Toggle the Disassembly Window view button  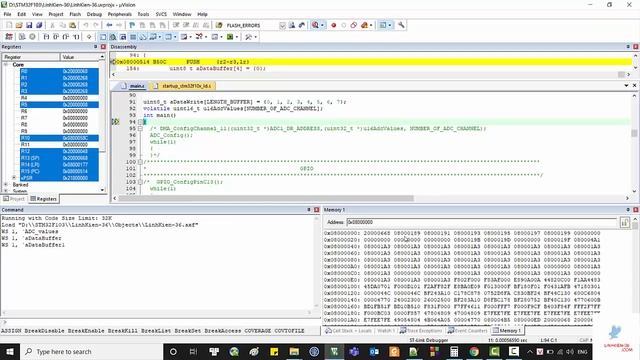coord(113,37)
